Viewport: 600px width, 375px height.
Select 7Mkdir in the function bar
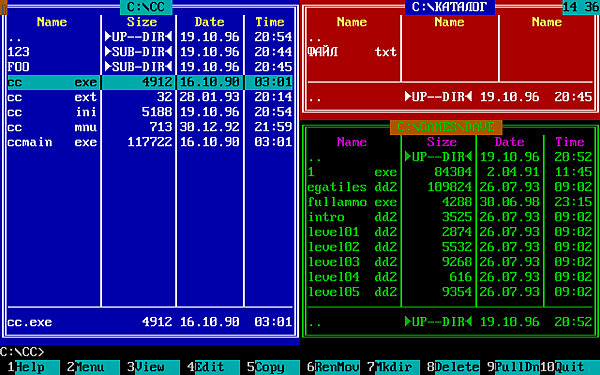click(390, 367)
